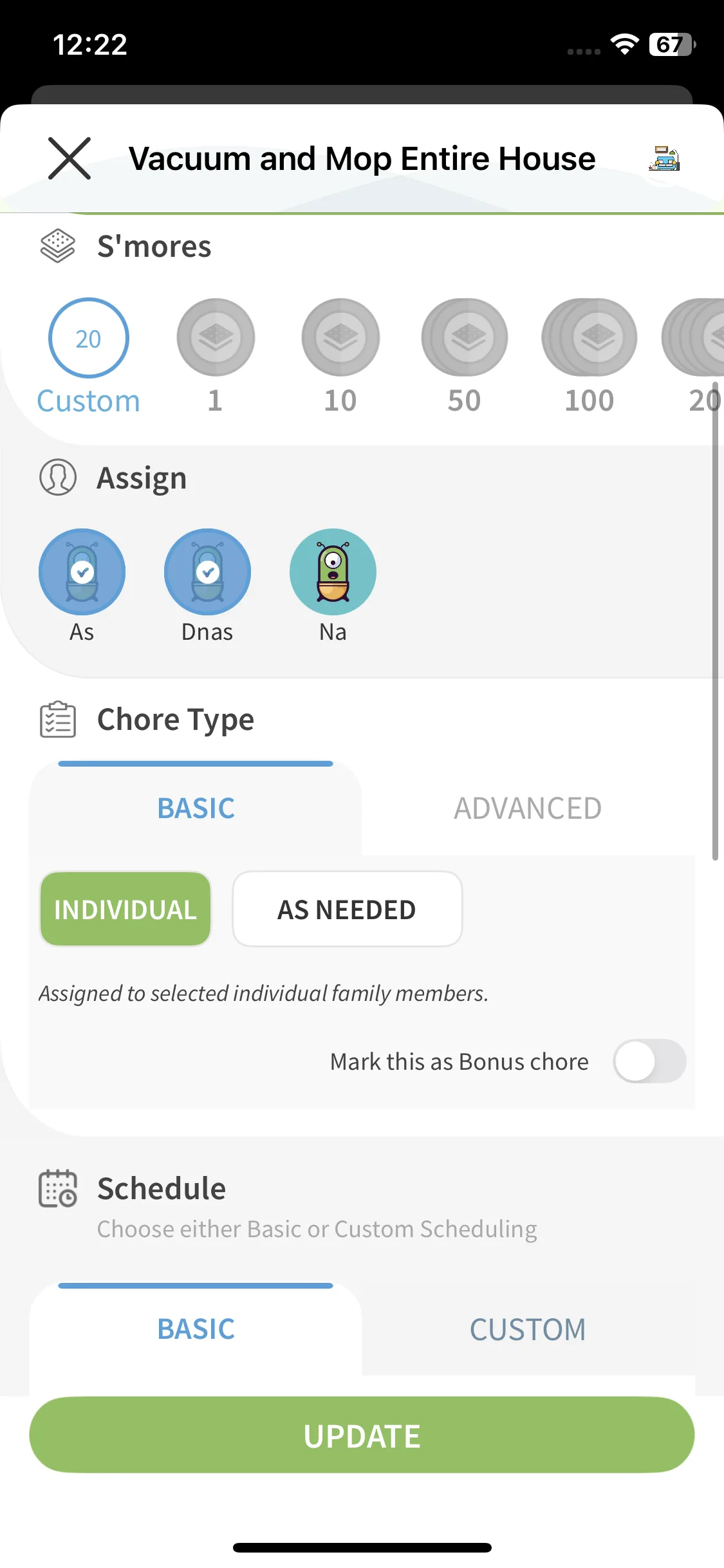Choose the As Needed chore option
The image size is (724, 1568).
[x=347, y=910]
